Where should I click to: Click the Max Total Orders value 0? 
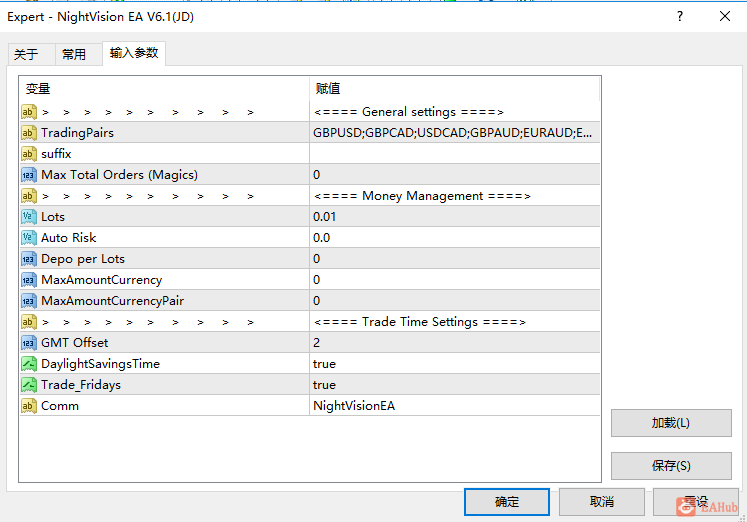454,175
